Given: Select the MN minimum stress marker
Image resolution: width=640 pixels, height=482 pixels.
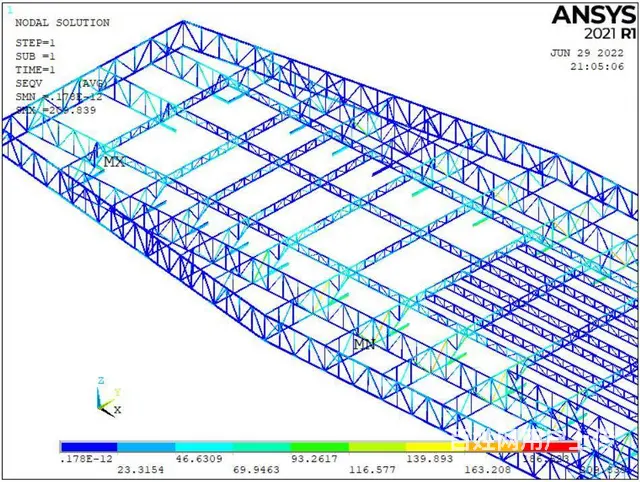Looking at the screenshot, I should 364,343.
